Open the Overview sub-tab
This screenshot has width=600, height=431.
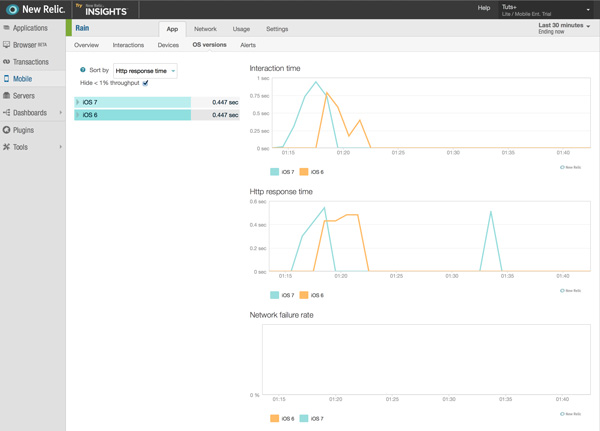(86, 45)
